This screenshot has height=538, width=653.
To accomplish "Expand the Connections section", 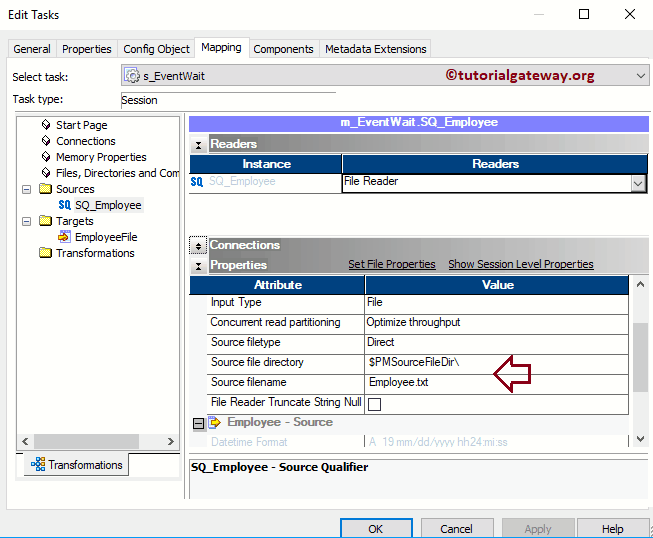I will [x=199, y=246].
